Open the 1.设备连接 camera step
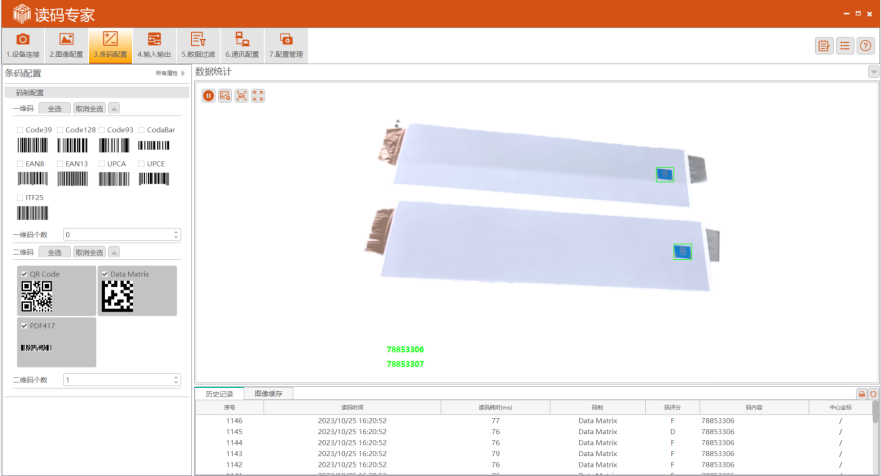The height and width of the screenshot is (476, 881). (x=23, y=45)
